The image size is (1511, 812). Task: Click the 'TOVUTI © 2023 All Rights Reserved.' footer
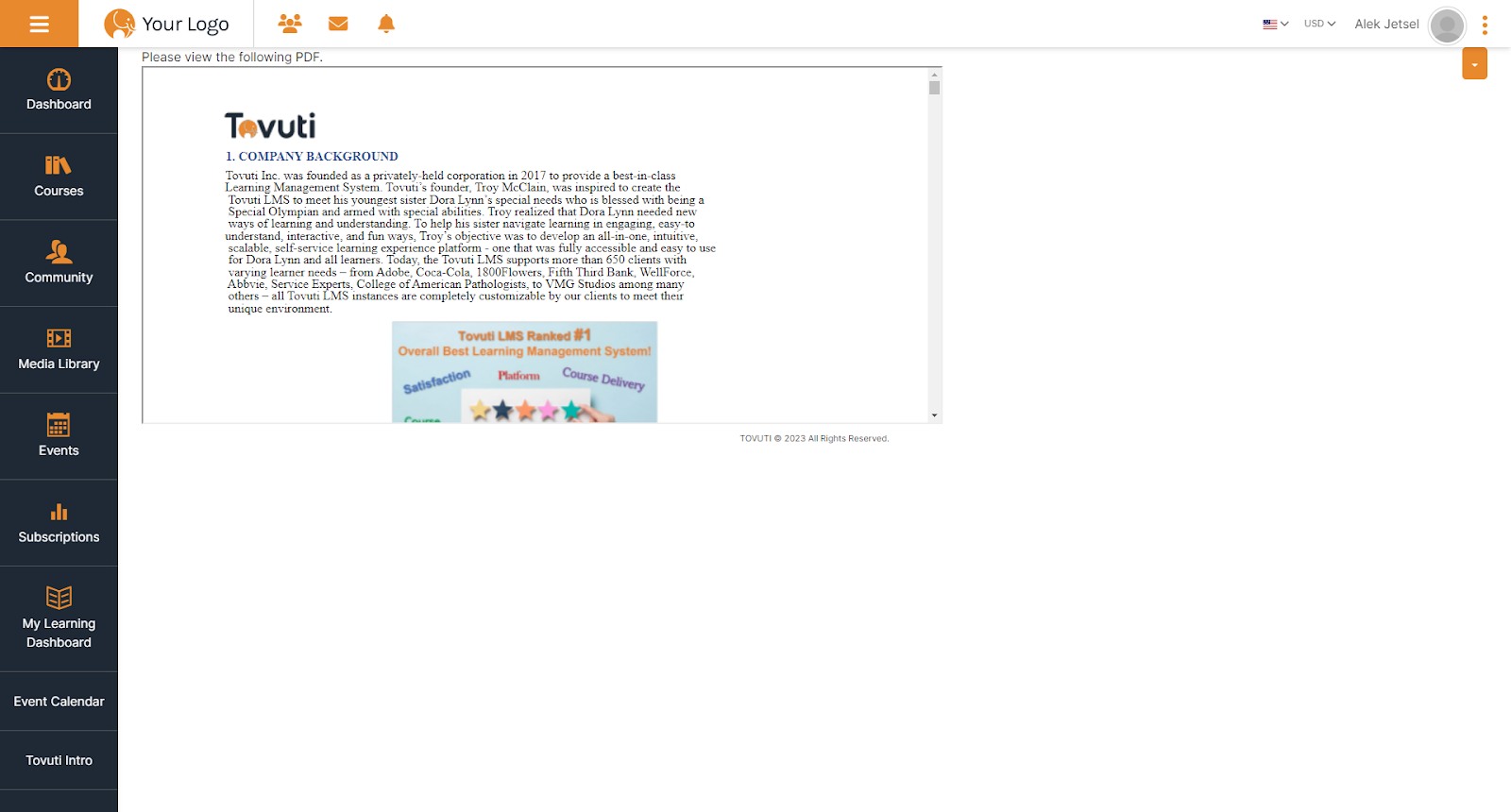click(814, 438)
